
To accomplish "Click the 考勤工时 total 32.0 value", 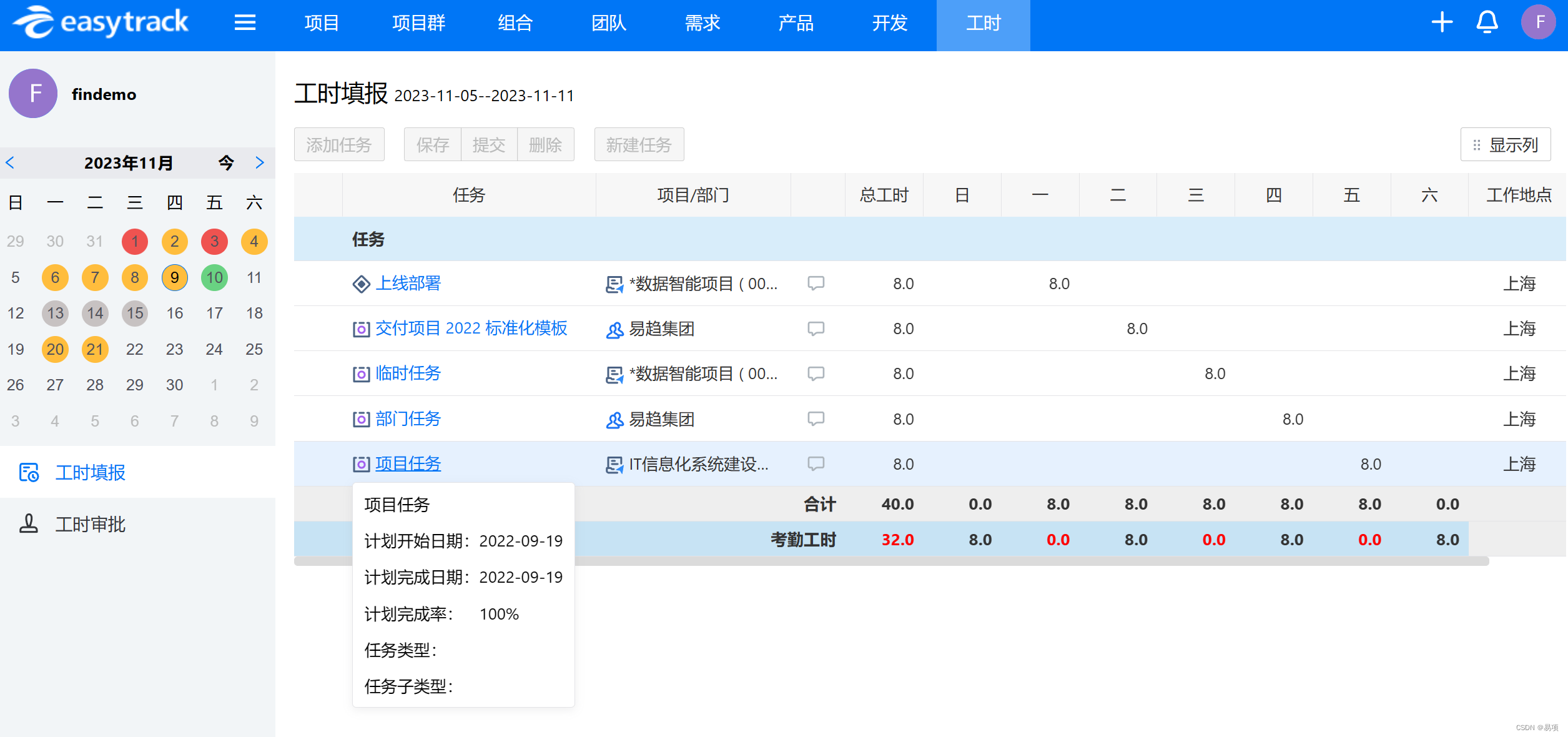I will pyautogui.click(x=897, y=540).
